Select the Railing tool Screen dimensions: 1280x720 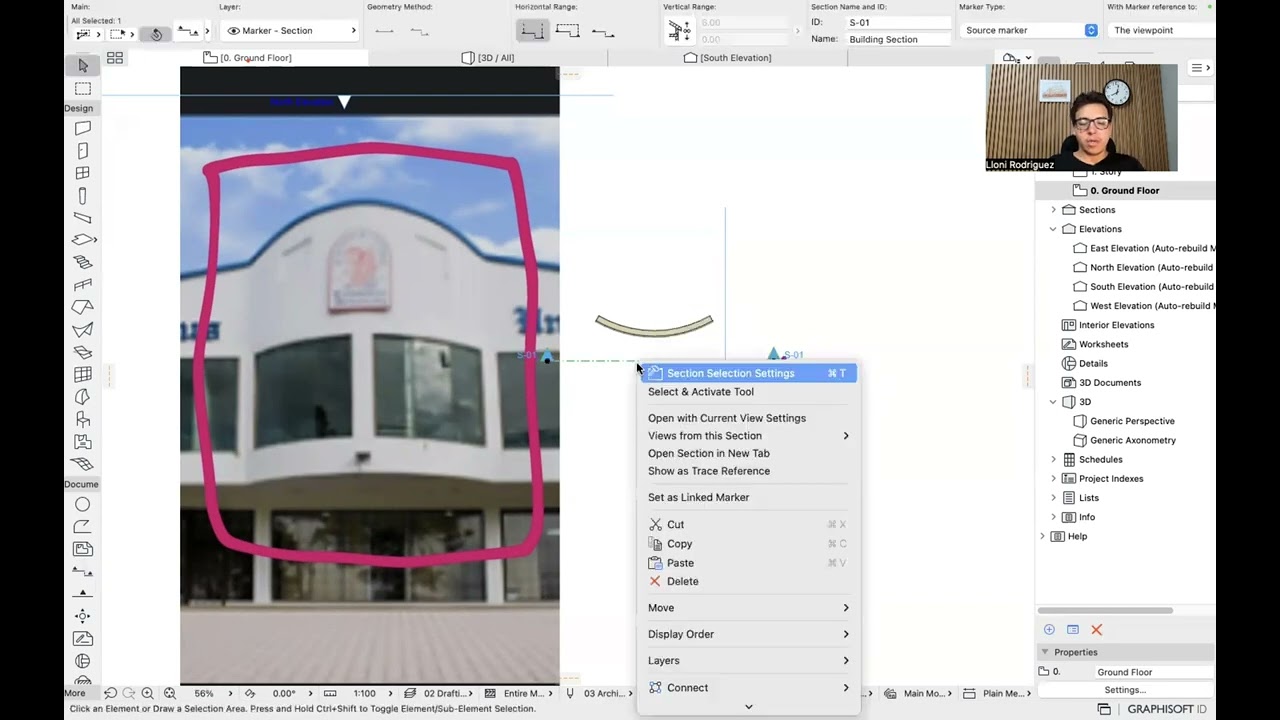[83, 285]
